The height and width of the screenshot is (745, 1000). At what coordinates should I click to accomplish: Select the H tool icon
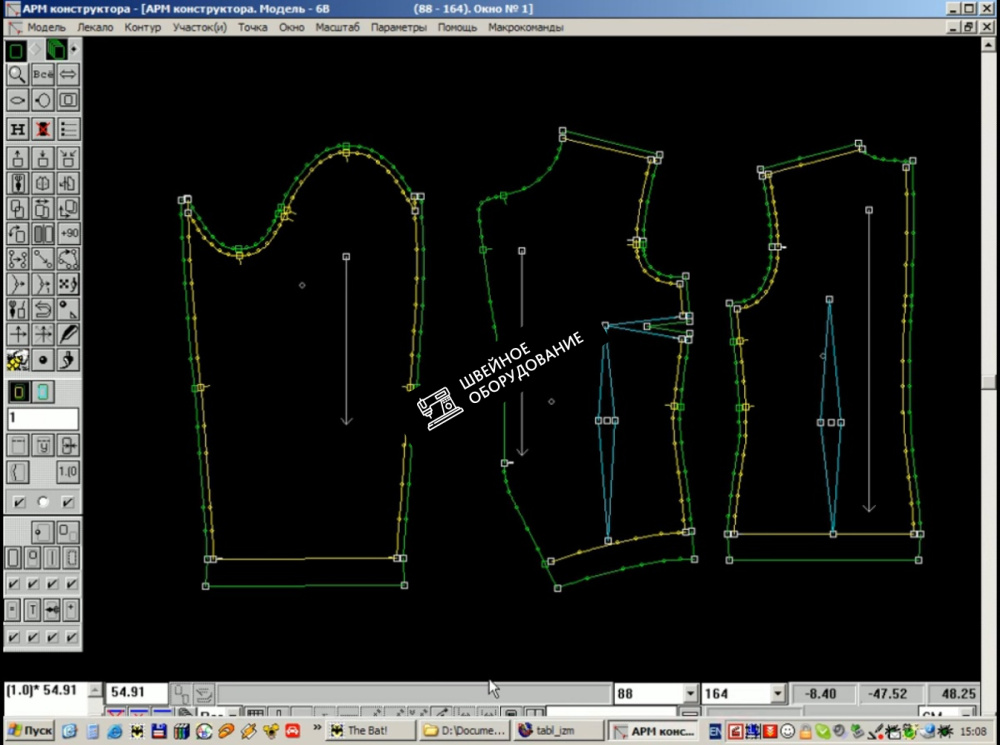click(x=17, y=129)
